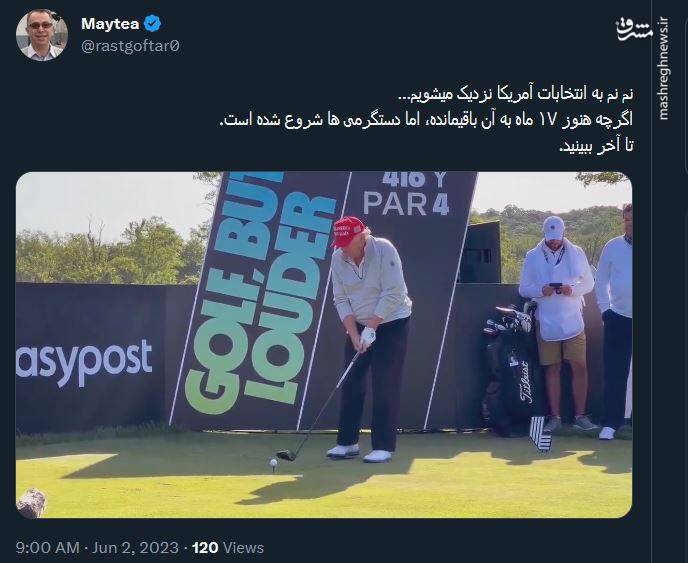Viewport: 688px width, 563px height.
Task: Click the Mashregh logo watermark
Action: (634, 31)
